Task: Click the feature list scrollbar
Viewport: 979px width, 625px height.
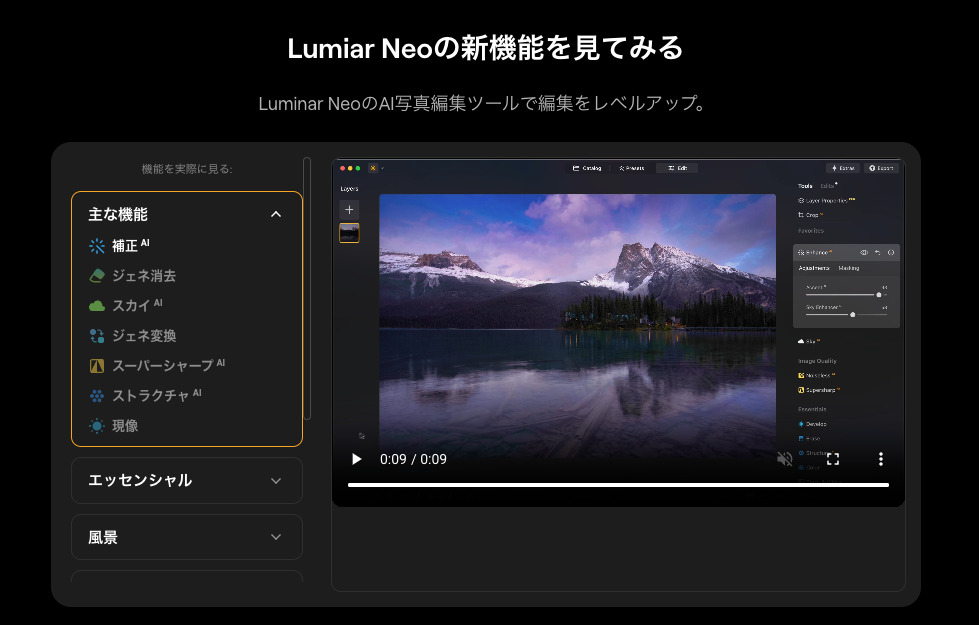Action: click(x=307, y=288)
